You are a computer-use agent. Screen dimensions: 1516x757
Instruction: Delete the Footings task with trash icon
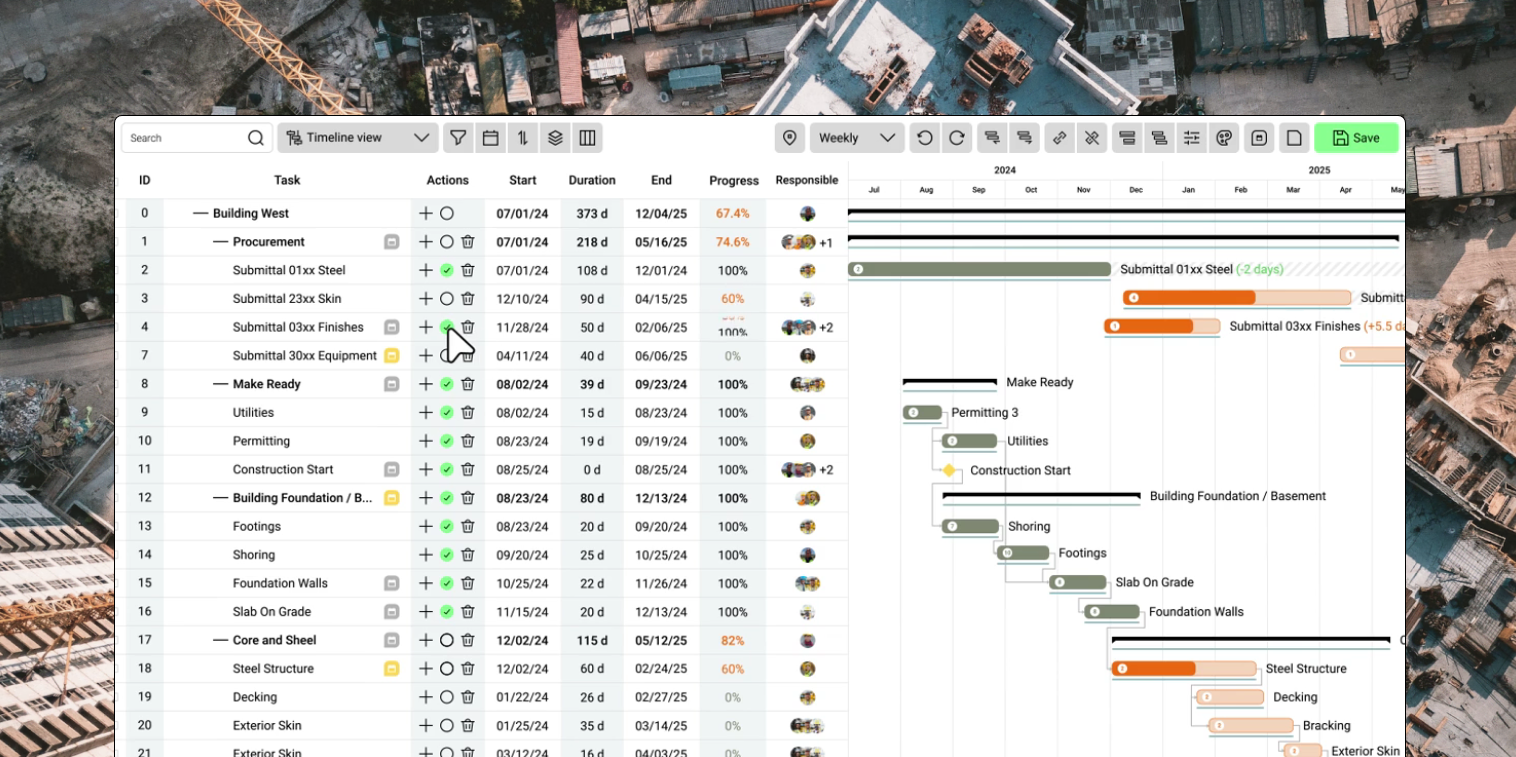coord(467,527)
